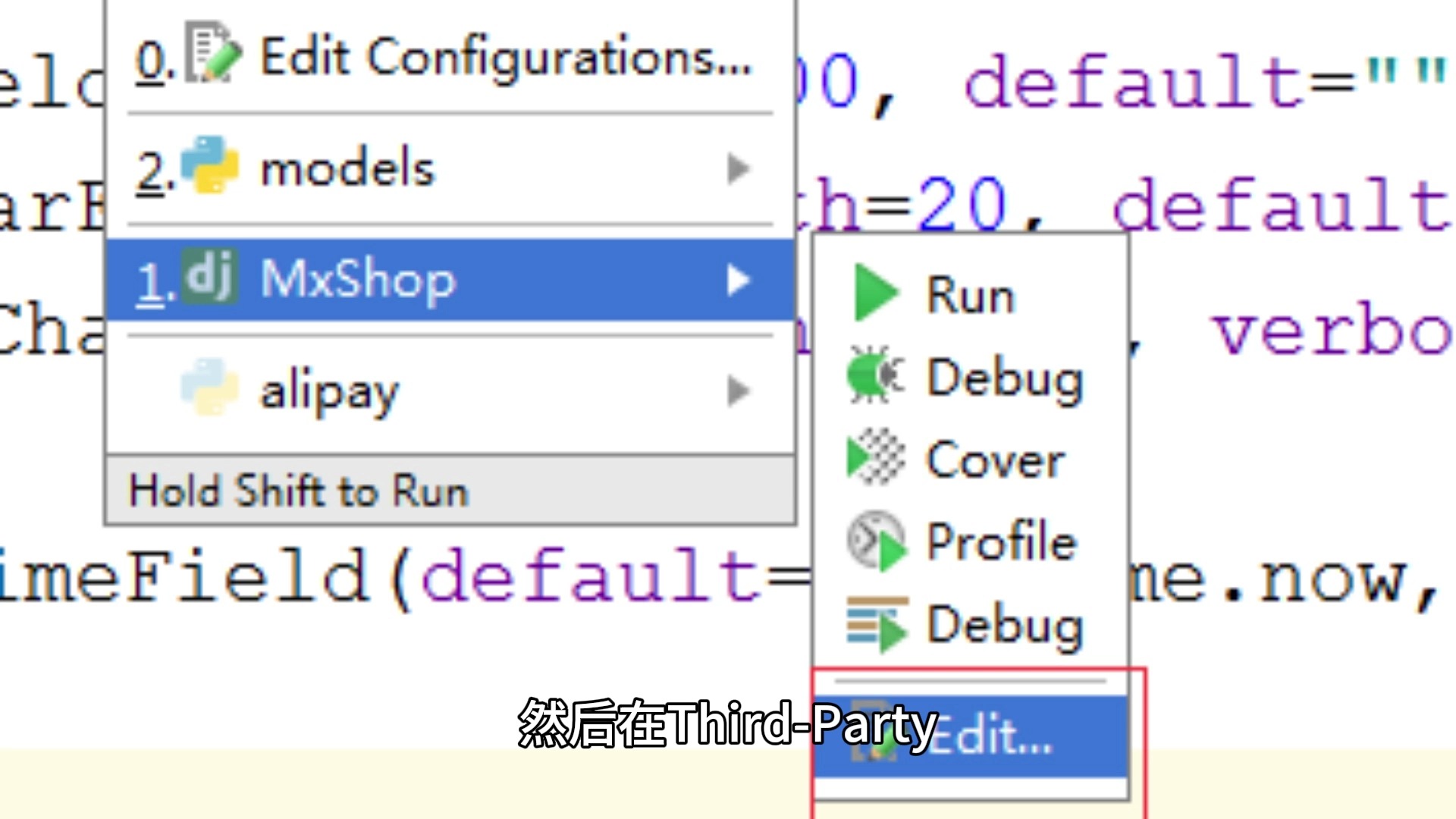Select the alipay run configuration

[450, 391]
